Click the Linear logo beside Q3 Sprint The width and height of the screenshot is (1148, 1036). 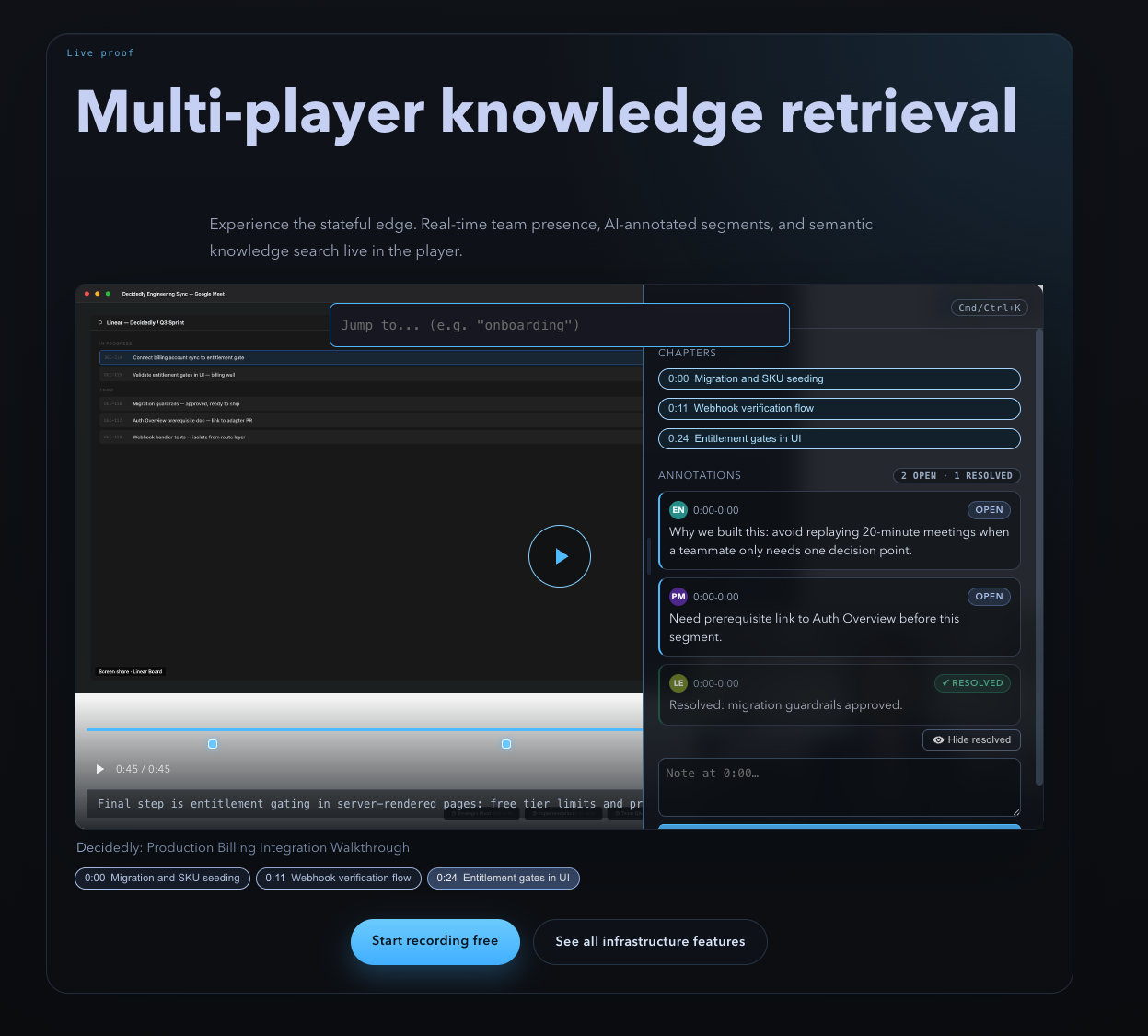pyautogui.click(x=99, y=322)
